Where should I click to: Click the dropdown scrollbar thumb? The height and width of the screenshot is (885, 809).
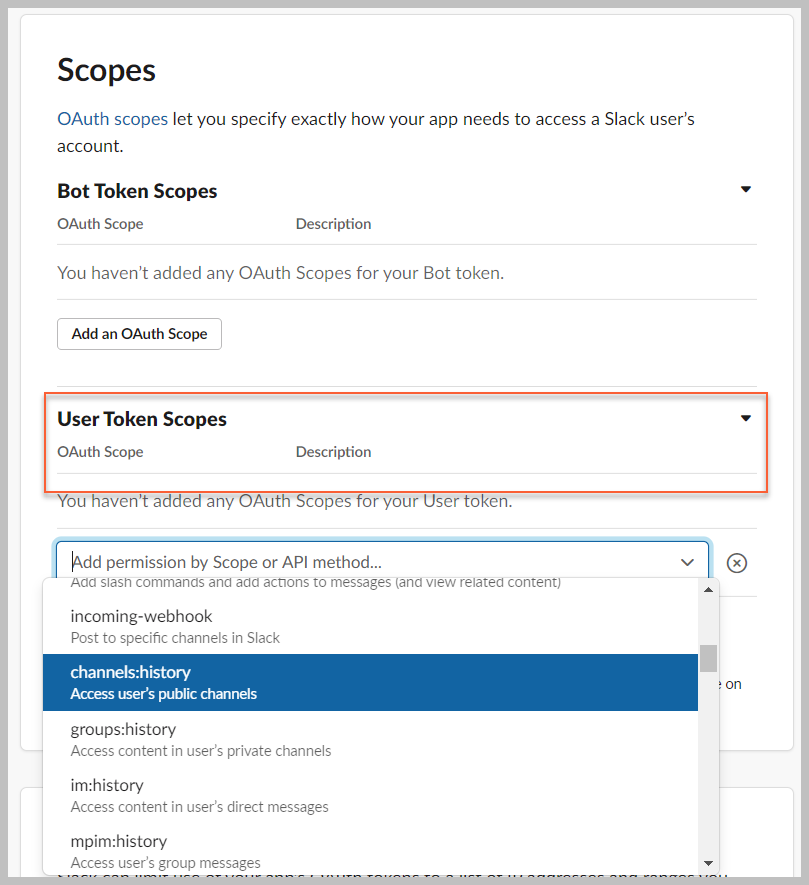709,658
